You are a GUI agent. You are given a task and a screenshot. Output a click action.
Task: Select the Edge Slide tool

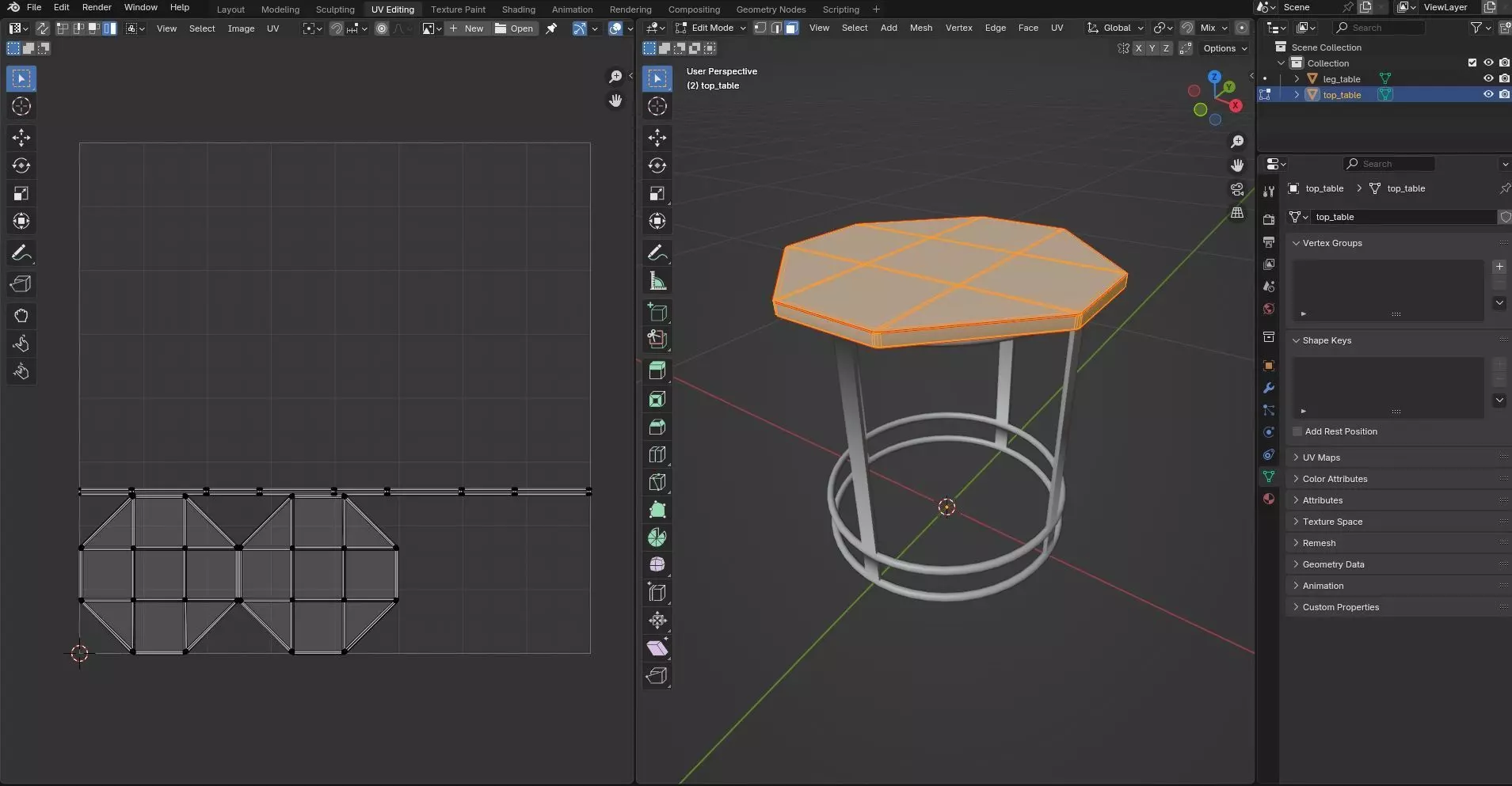[657, 593]
